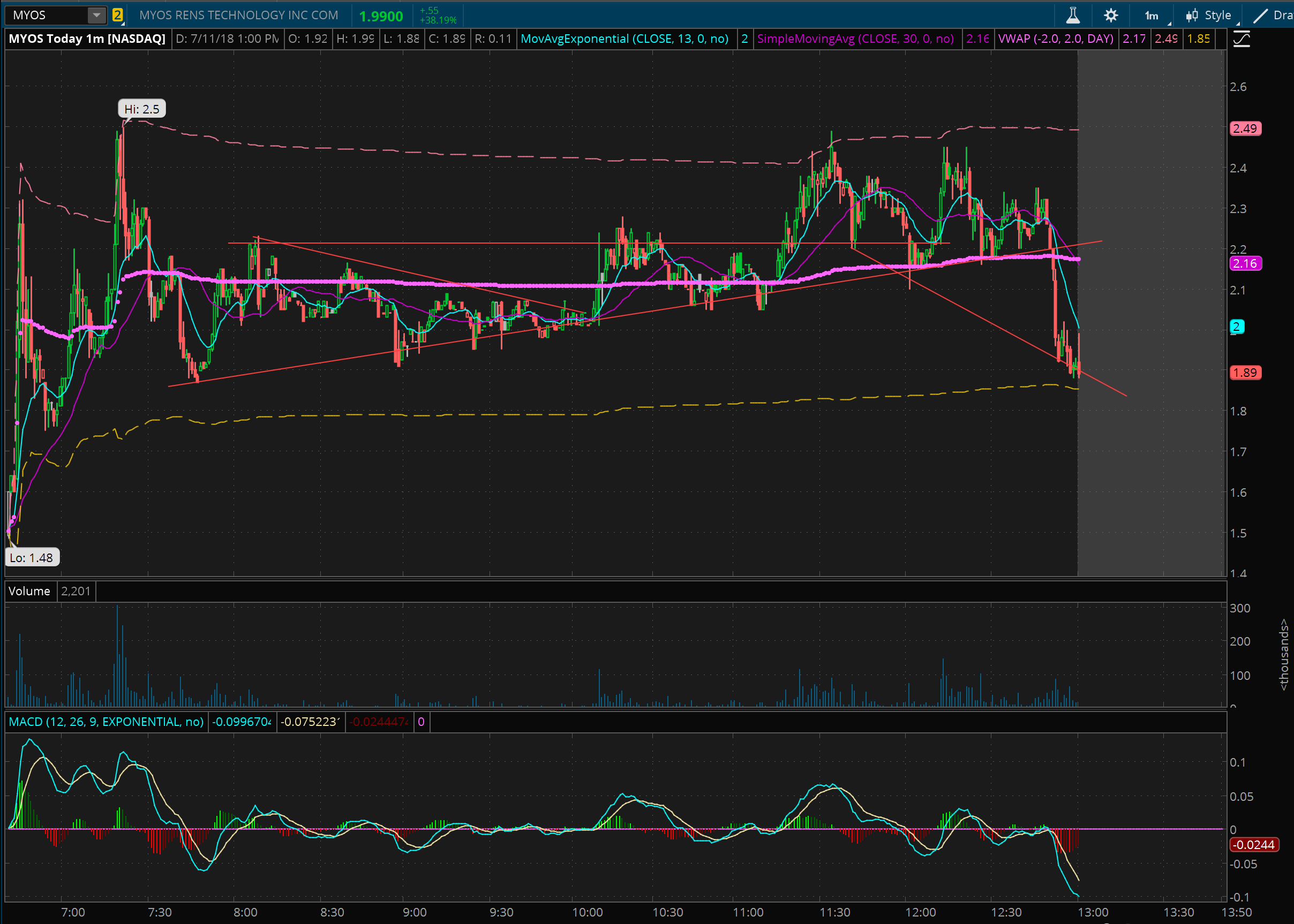This screenshot has height=924, width=1294.
Task: Select the MovAvgExponential study label
Action: point(625,39)
